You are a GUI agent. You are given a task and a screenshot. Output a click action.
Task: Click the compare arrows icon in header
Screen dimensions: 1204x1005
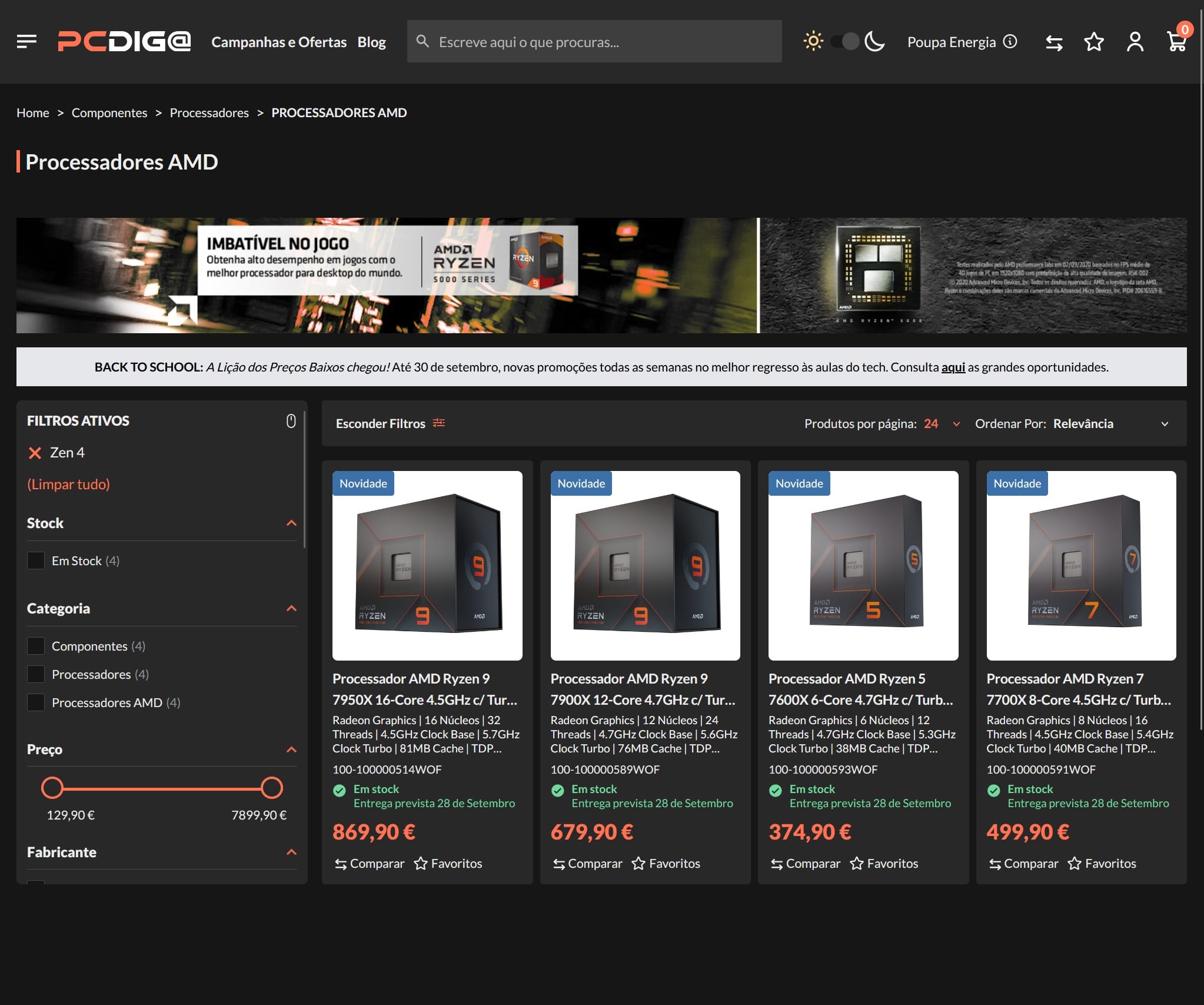[1054, 42]
